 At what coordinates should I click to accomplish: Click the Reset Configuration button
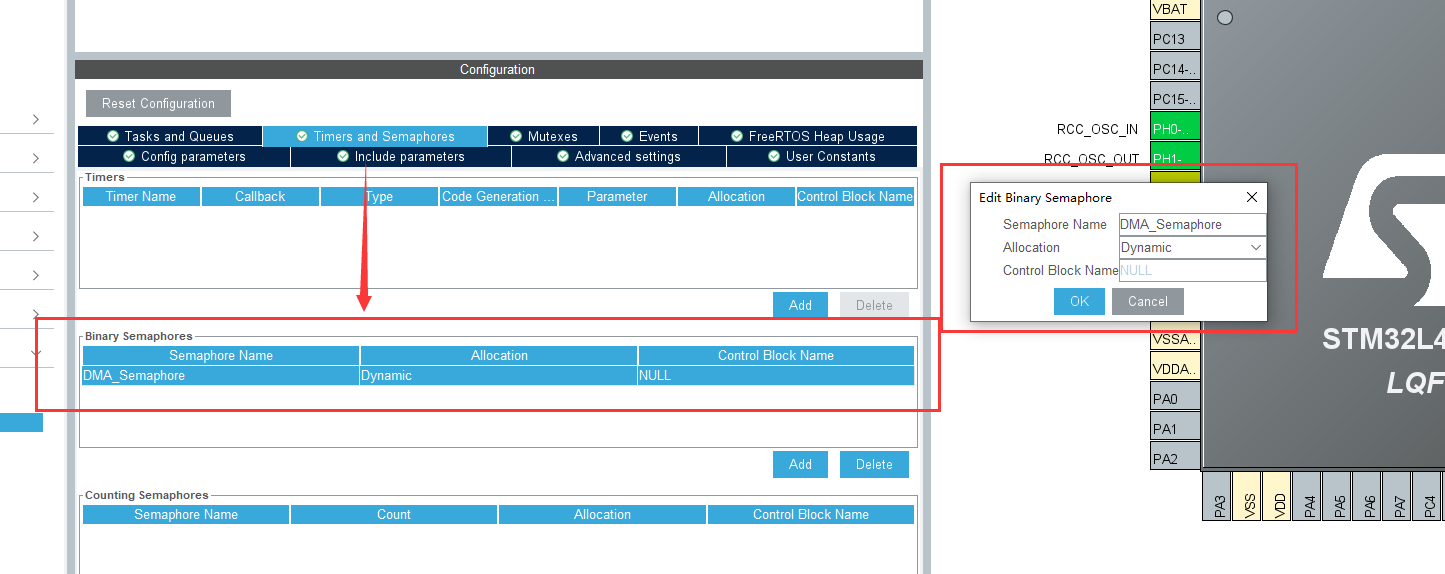tap(158, 103)
